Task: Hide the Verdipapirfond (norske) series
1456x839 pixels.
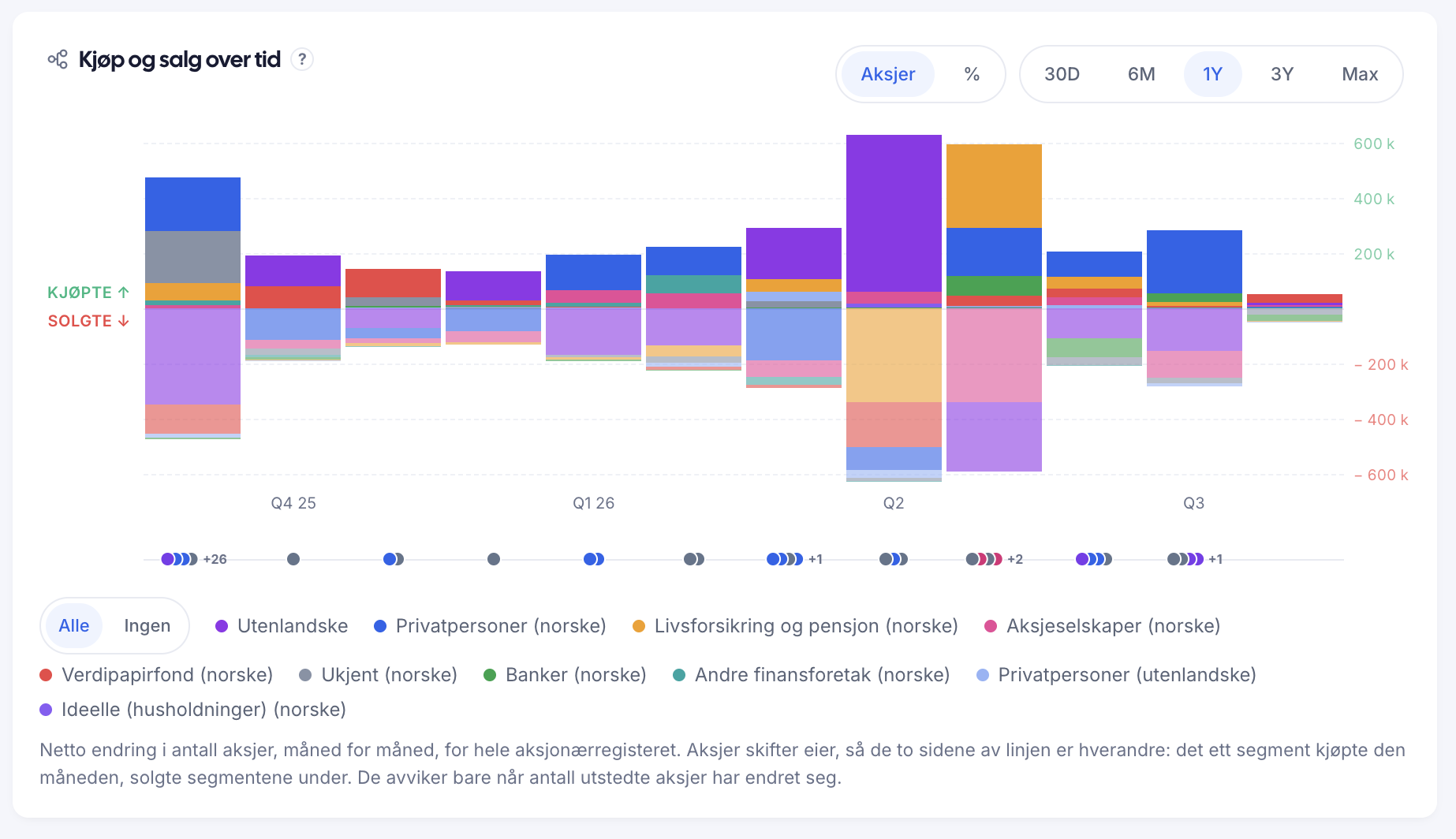Action: 156,675
